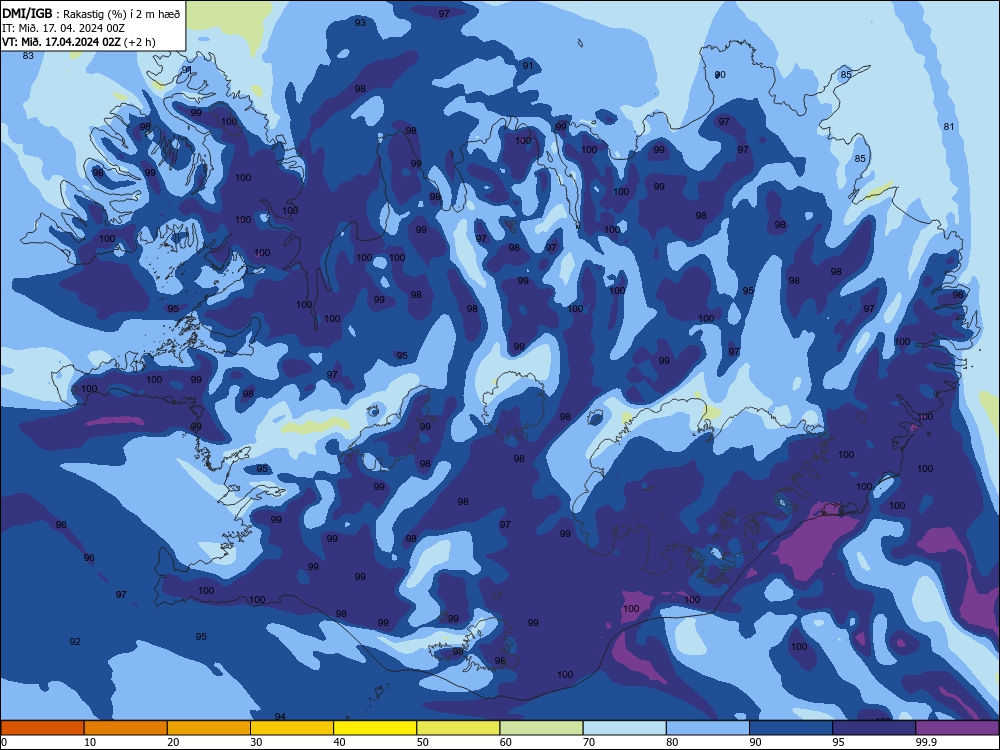Click the legend label '20'

tap(173, 742)
